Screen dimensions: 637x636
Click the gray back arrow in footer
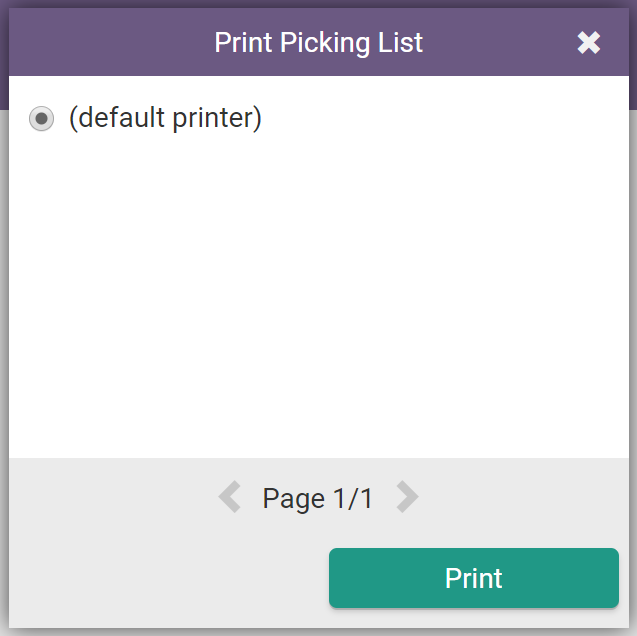230,497
